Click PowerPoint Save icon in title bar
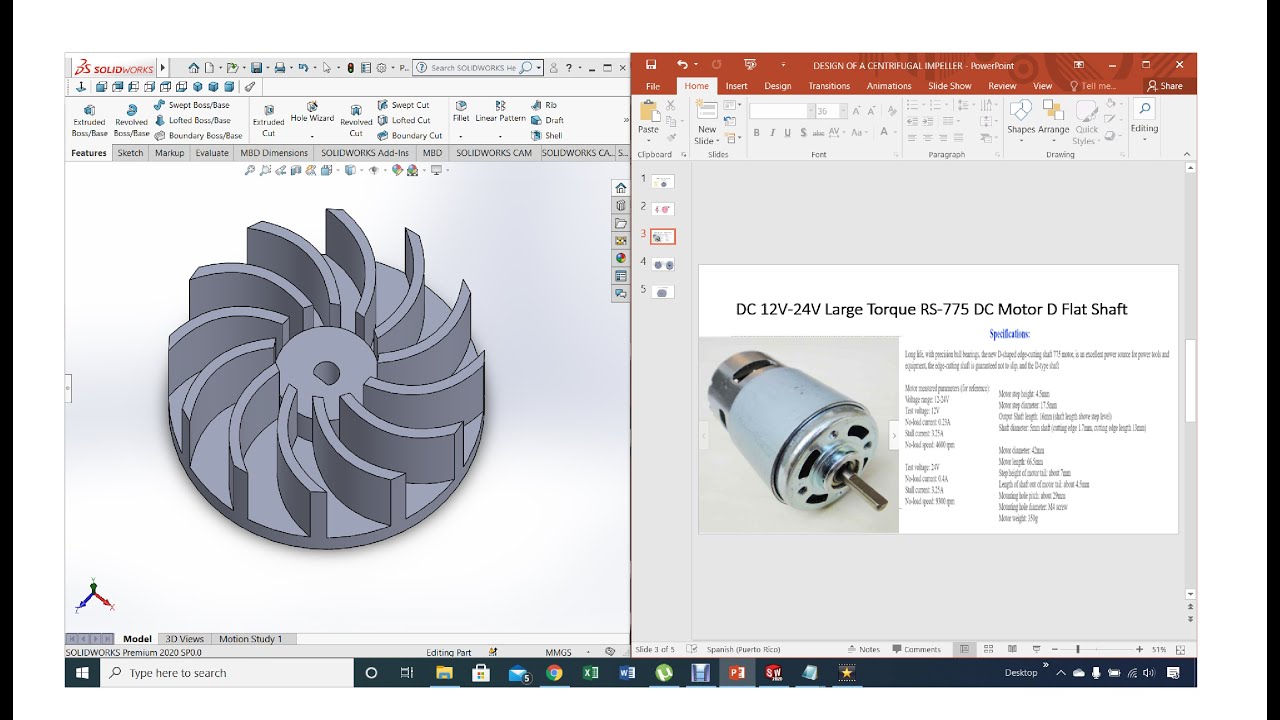 coord(651,65)
